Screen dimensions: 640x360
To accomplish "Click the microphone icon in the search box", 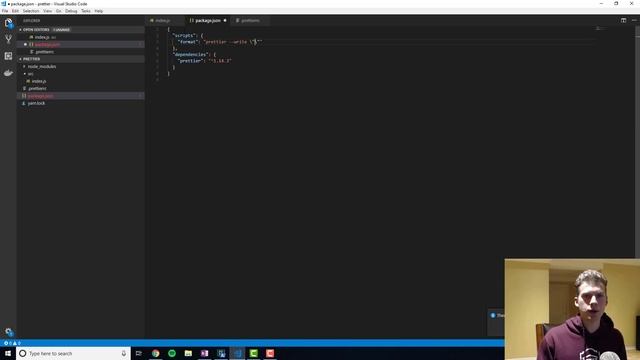I will pos(124,353).
